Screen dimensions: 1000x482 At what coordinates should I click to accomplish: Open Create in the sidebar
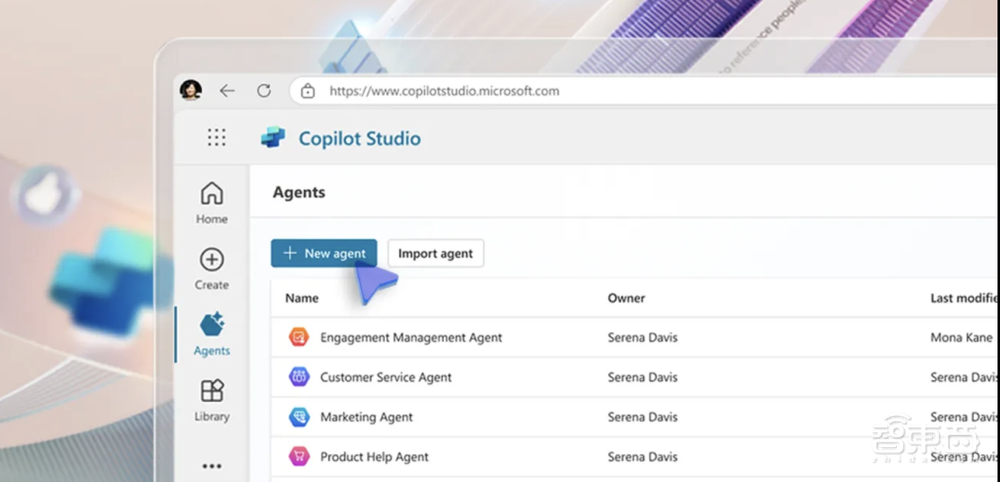pyautogui.click(x=212, y=269)
